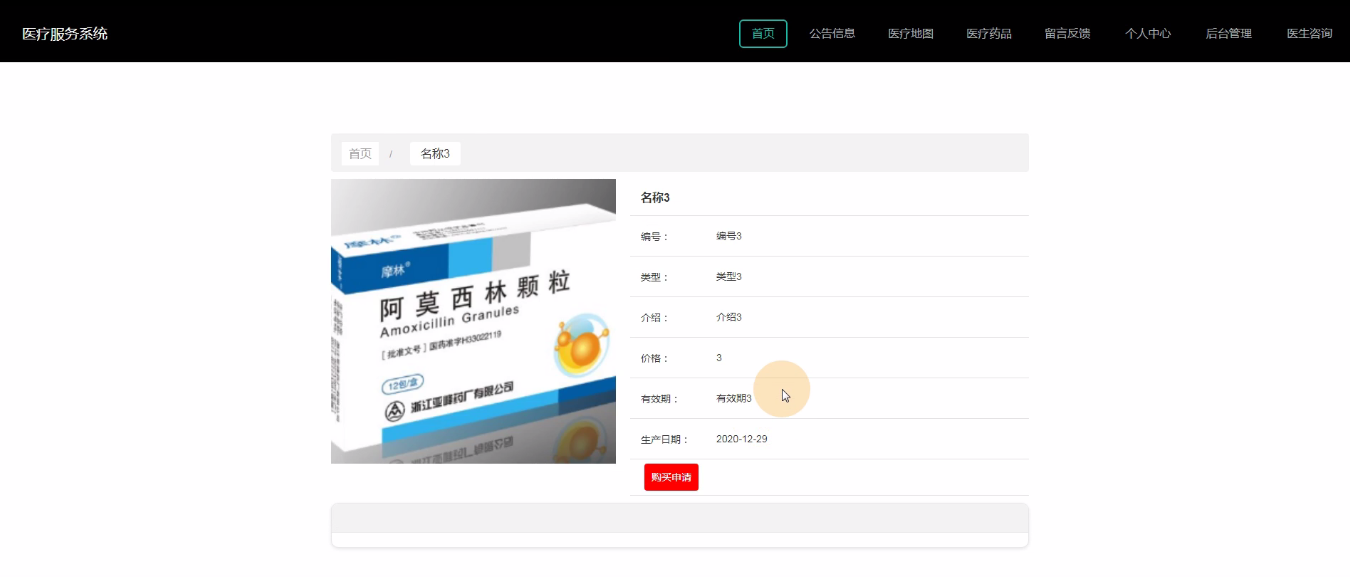
Task: Click the Amoxicillin Granules product image
Action: [x=473, y=321]
